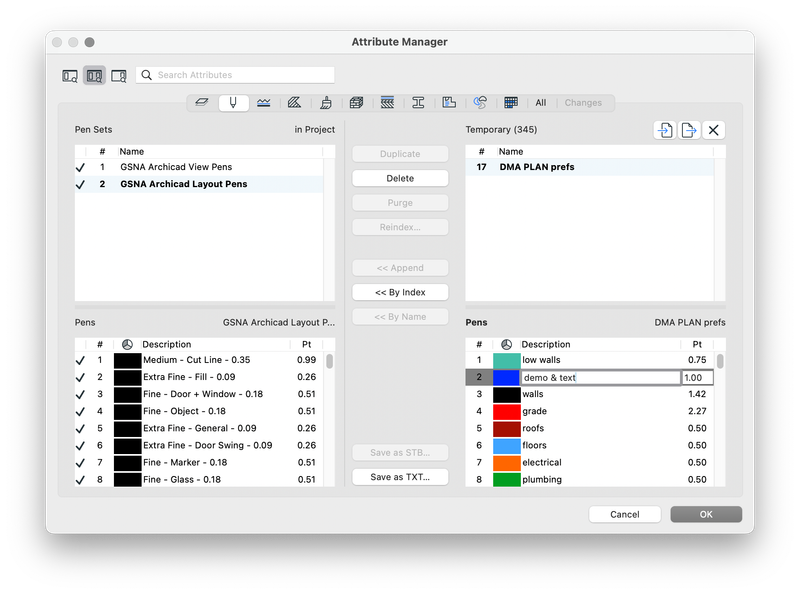Click the green swatch for plumbing
This screenshot has width=800, height=594.
(506, 480)
